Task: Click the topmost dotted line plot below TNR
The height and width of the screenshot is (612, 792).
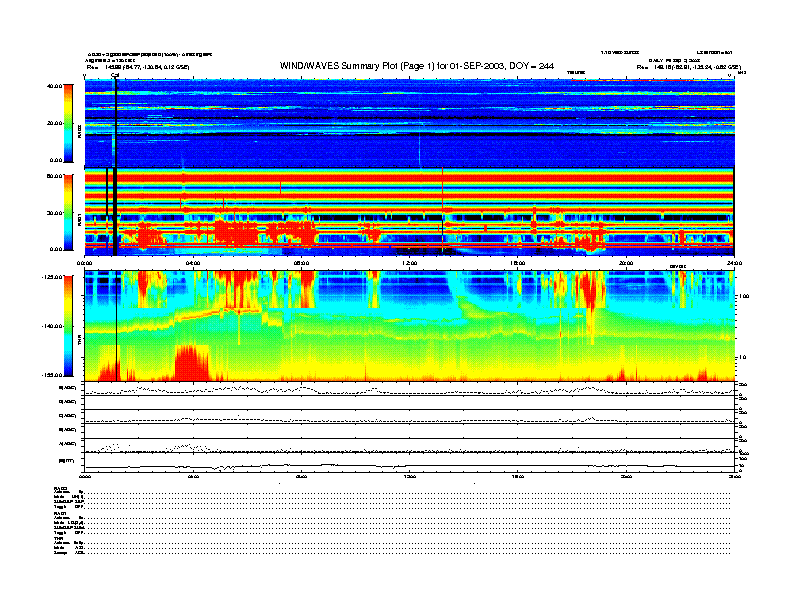Action: 410,389
